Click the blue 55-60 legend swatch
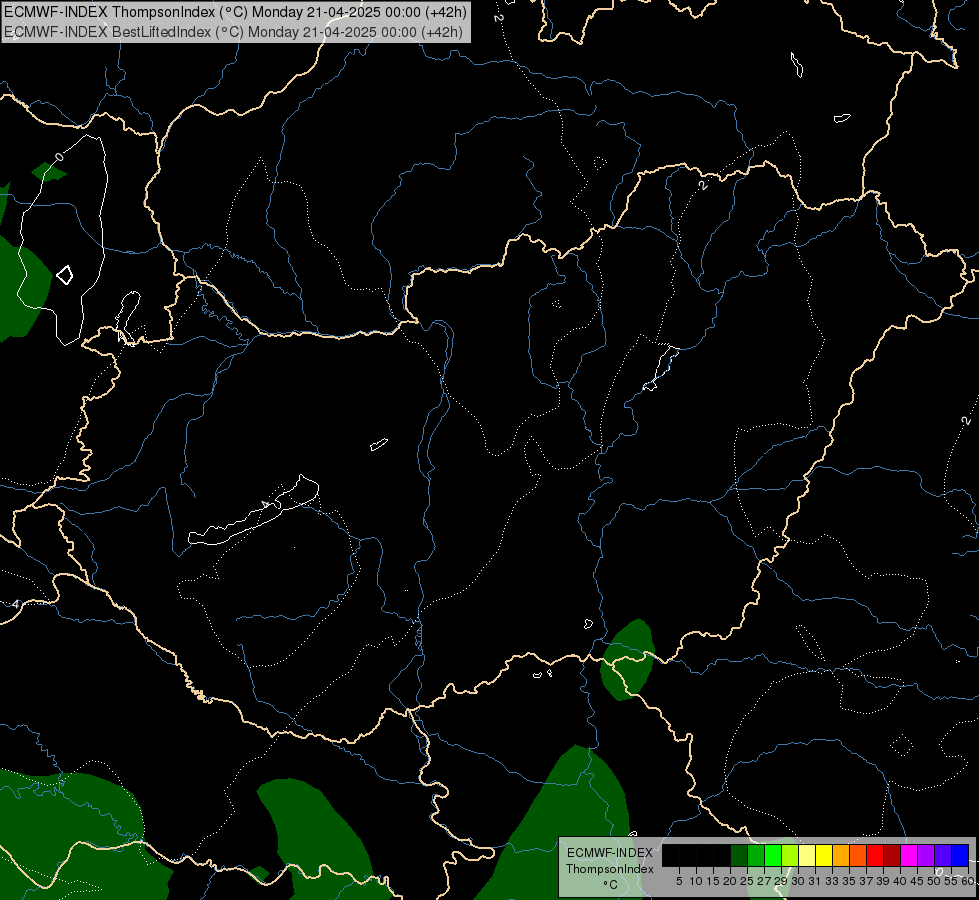 960,855
